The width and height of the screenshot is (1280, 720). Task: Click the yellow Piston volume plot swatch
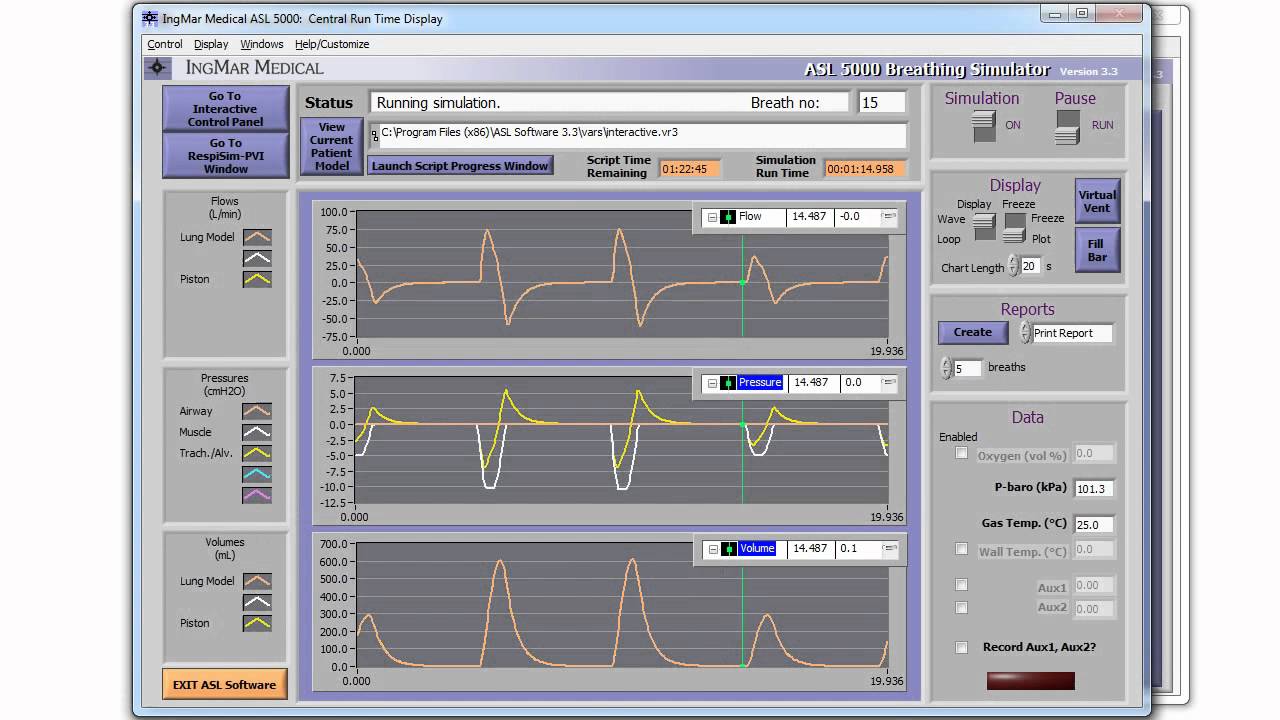coord(257,624)
